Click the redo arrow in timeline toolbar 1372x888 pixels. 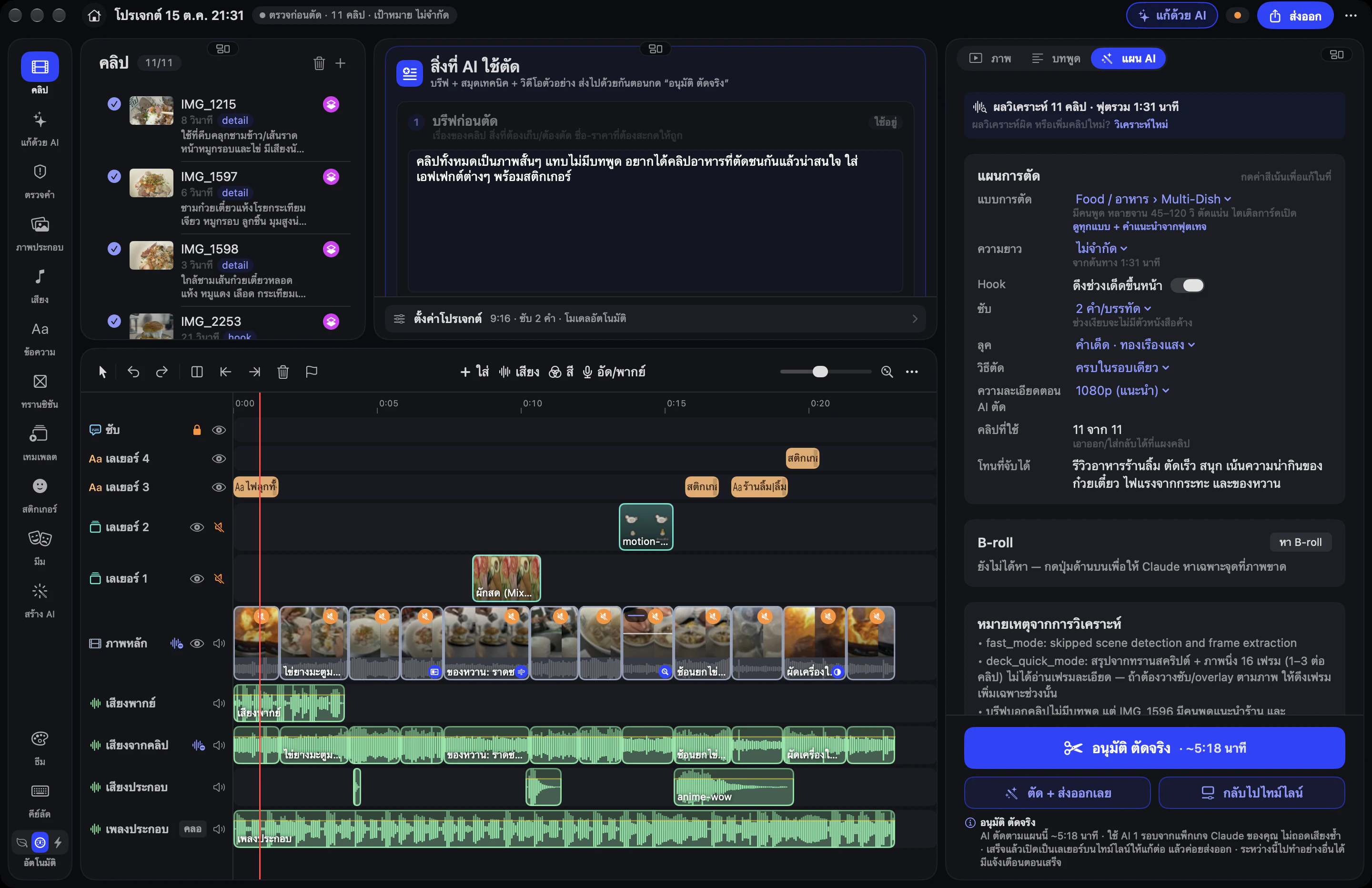(162, 372)
